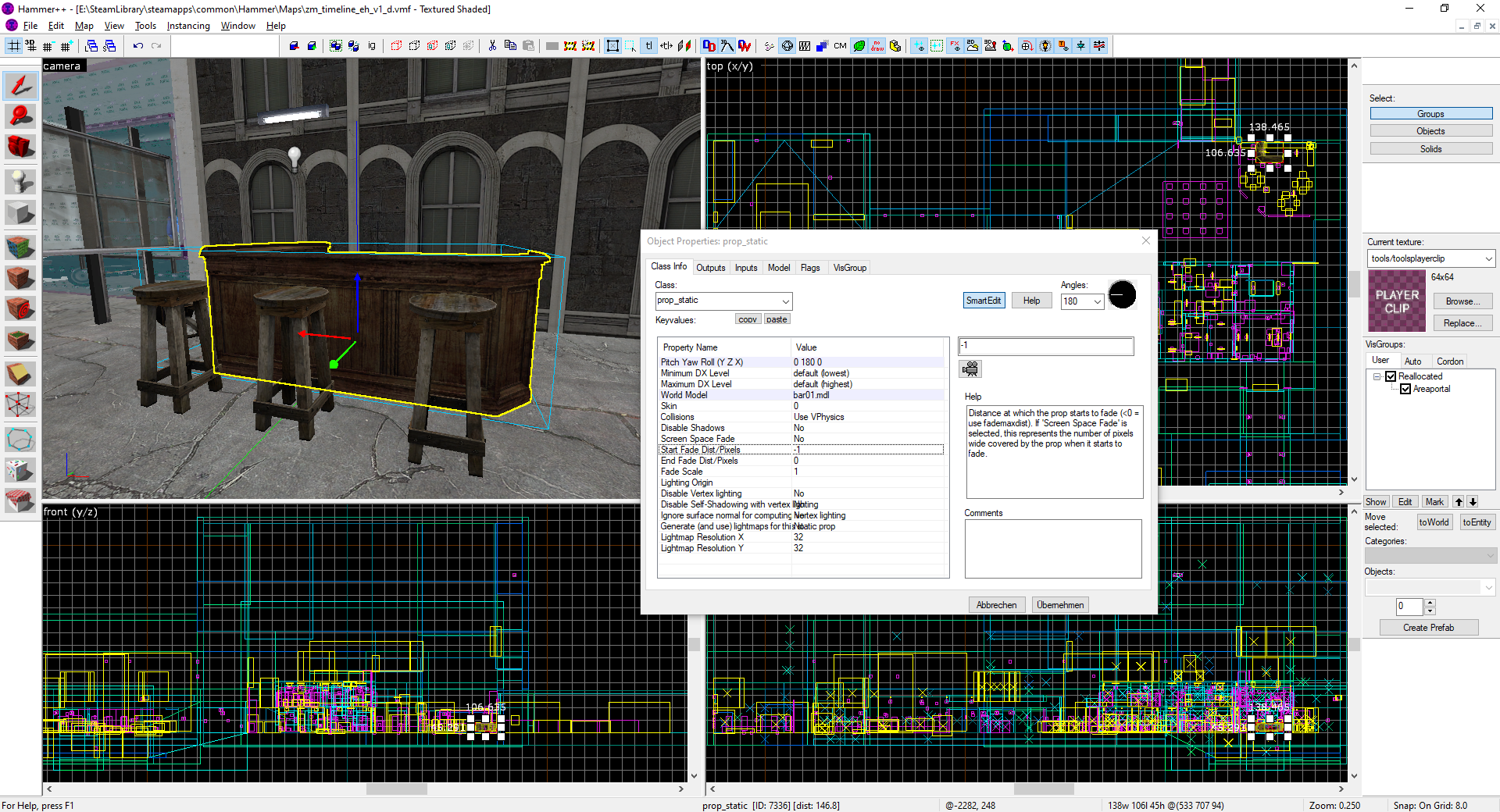
Task: Activate the red Camera tool
Action: coord(20,147)
